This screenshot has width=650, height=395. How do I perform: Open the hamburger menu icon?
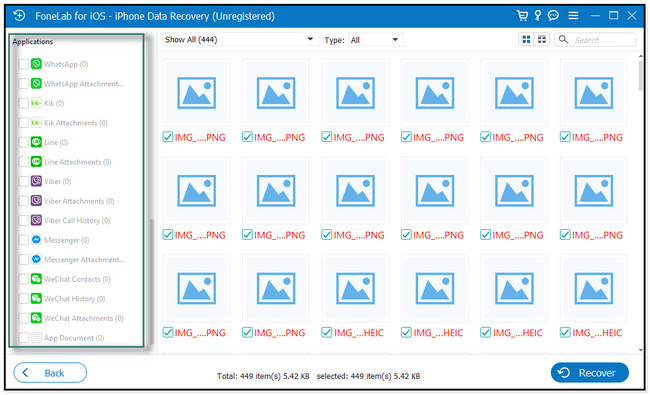(573, 16)
